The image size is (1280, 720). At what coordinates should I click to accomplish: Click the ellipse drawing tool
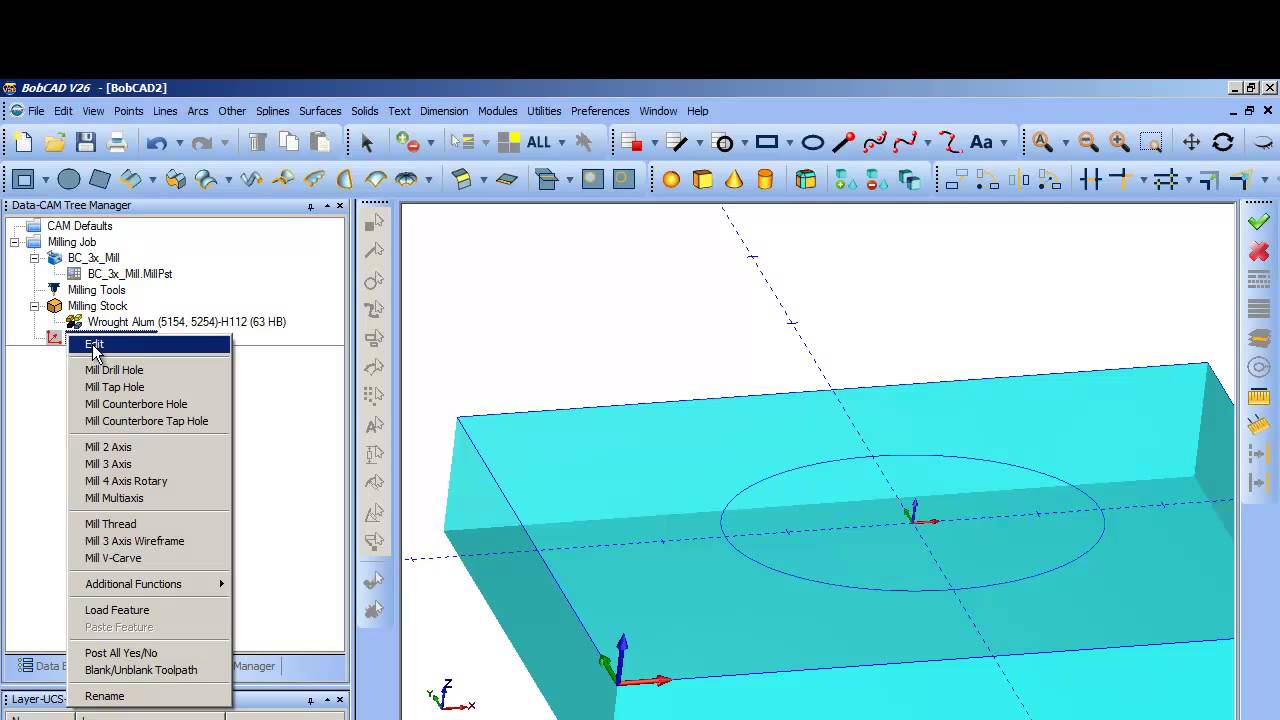(812, 143)
